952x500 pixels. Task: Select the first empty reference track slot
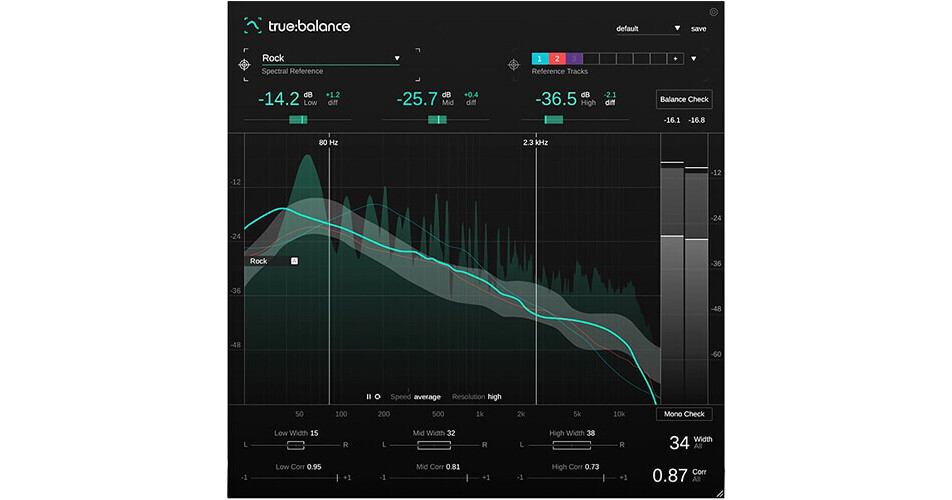591,59
